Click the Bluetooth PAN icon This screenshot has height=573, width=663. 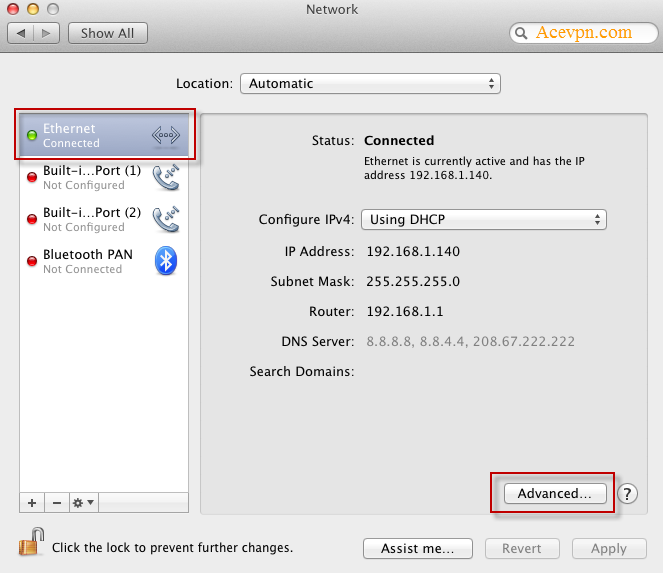[x=166, y=261]
